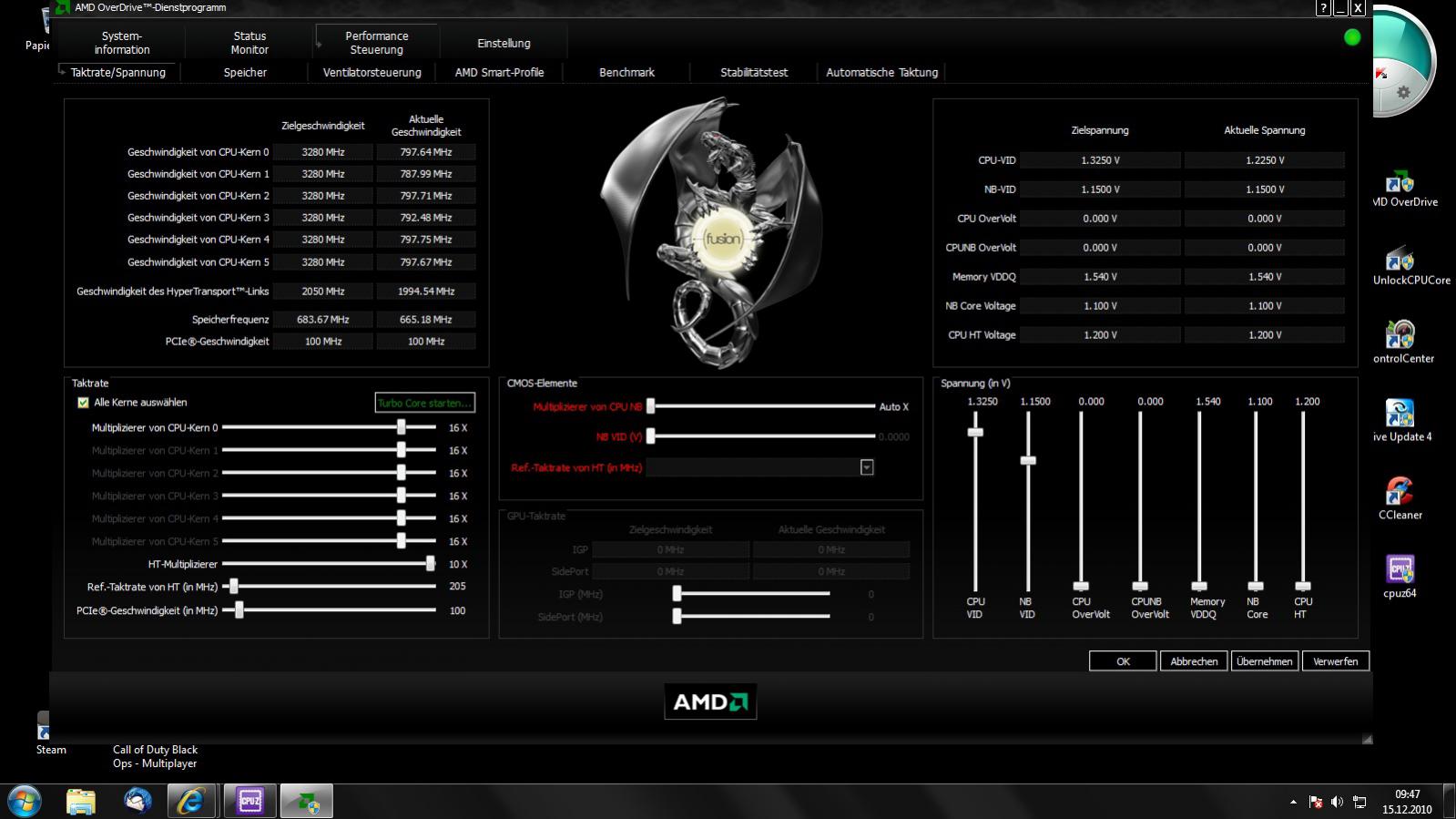Click the network tray icon

pos(1359,802)
